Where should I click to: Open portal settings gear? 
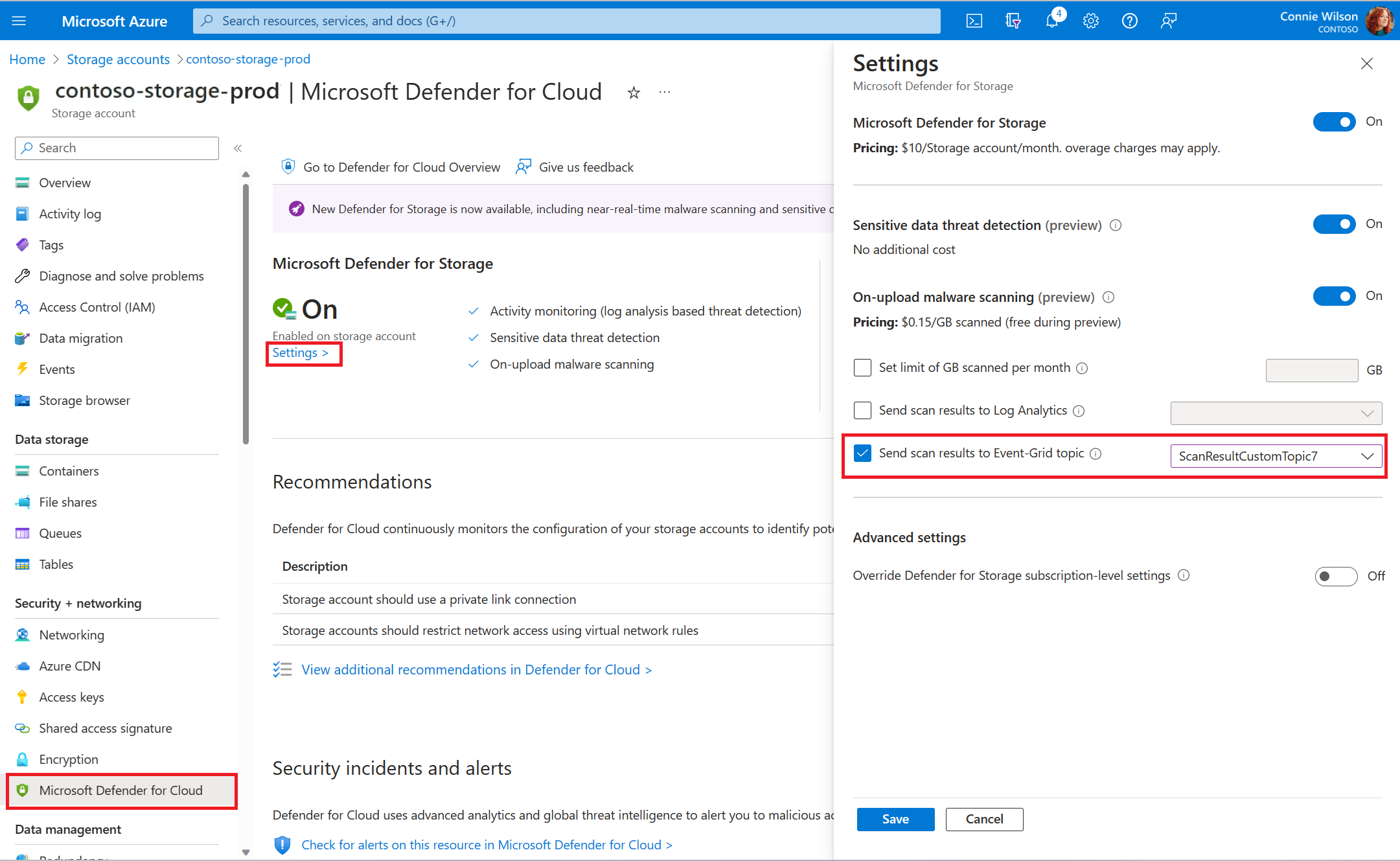[x=1091, y=21]
